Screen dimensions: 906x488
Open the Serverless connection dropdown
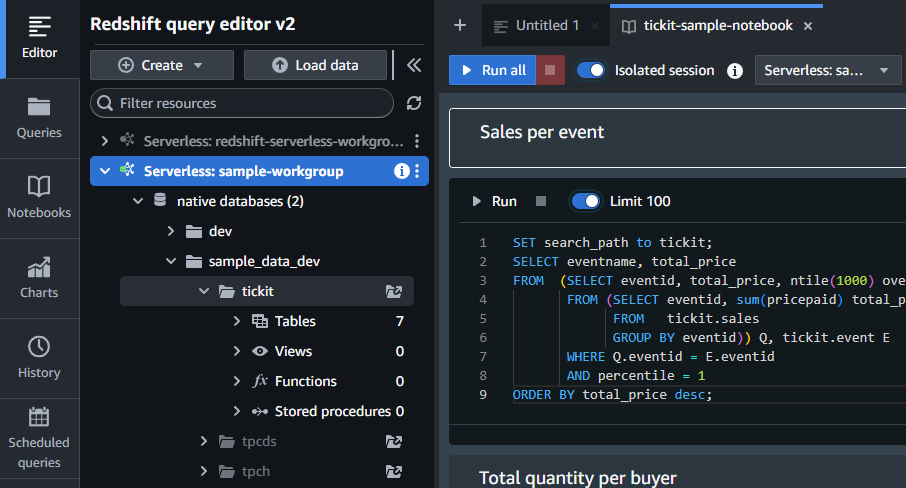tap(827, 70)
